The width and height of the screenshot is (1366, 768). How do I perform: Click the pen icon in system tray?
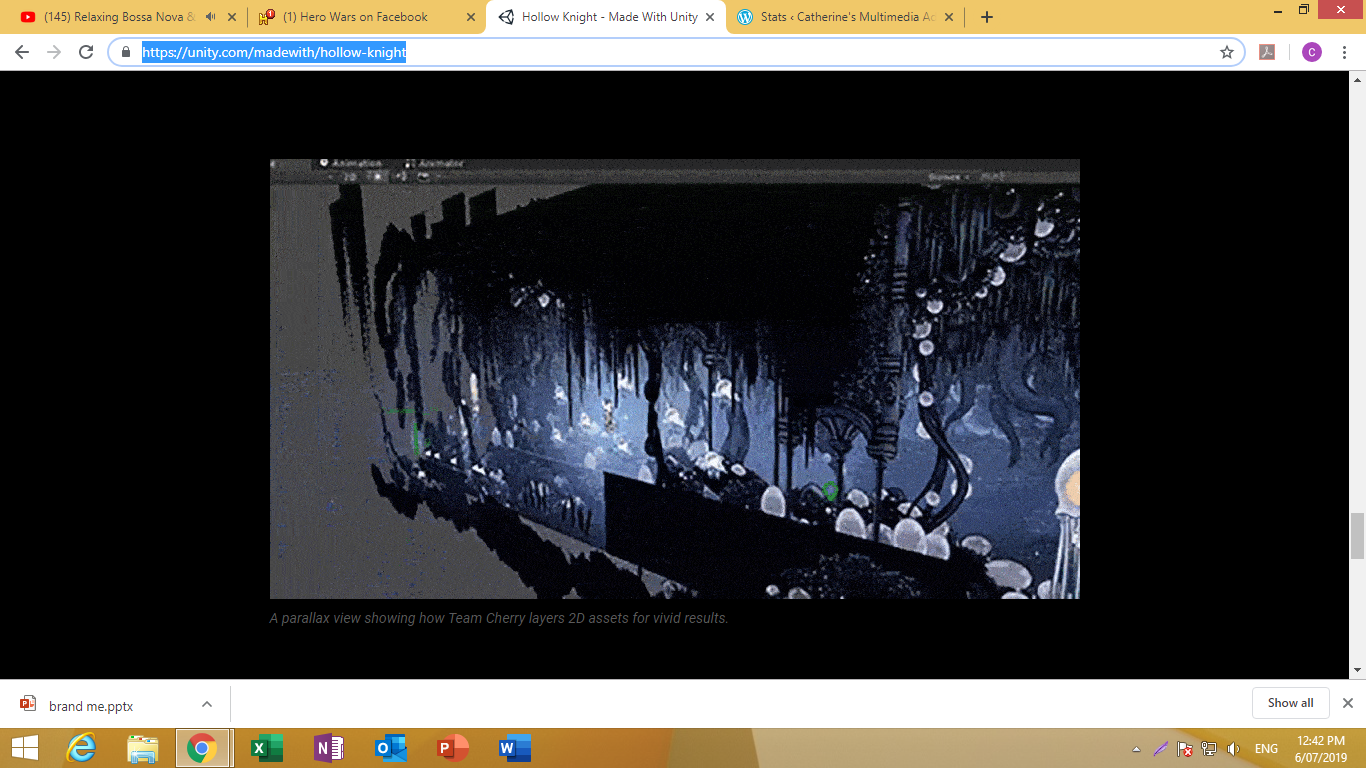[1160, 749]
